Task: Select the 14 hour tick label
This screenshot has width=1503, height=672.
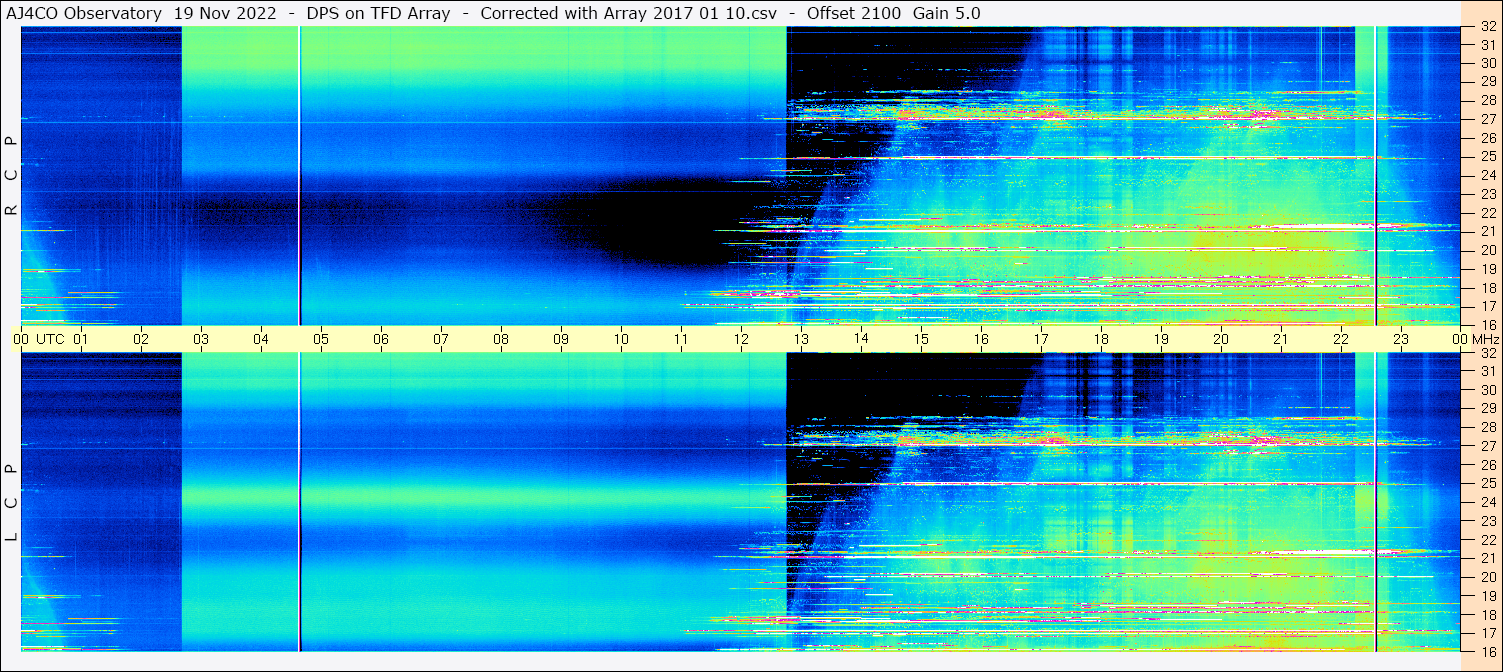Action: [861, 339]
